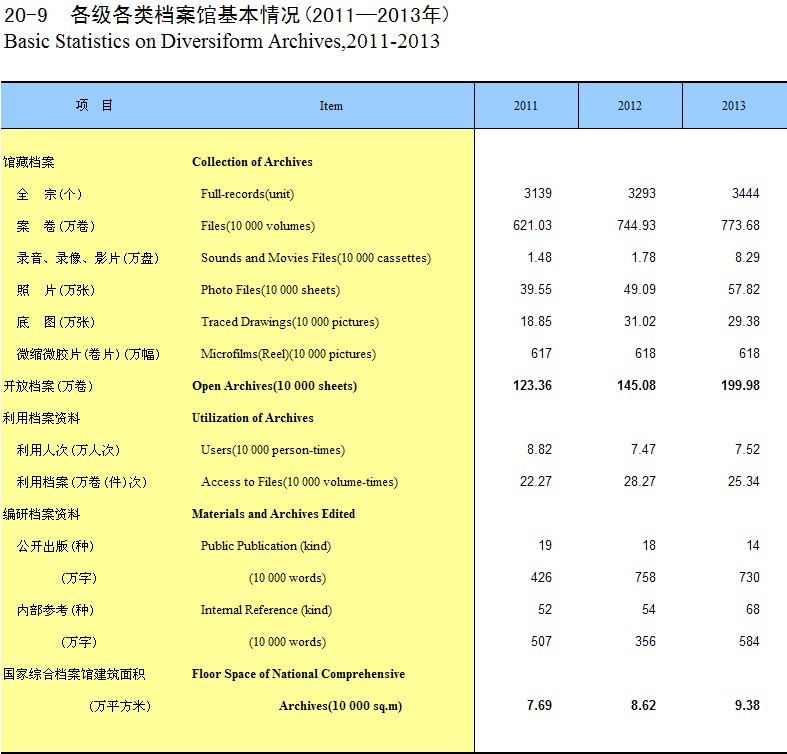
Task: Select the 'Access to Files' row label
Action: coord(299,482)
